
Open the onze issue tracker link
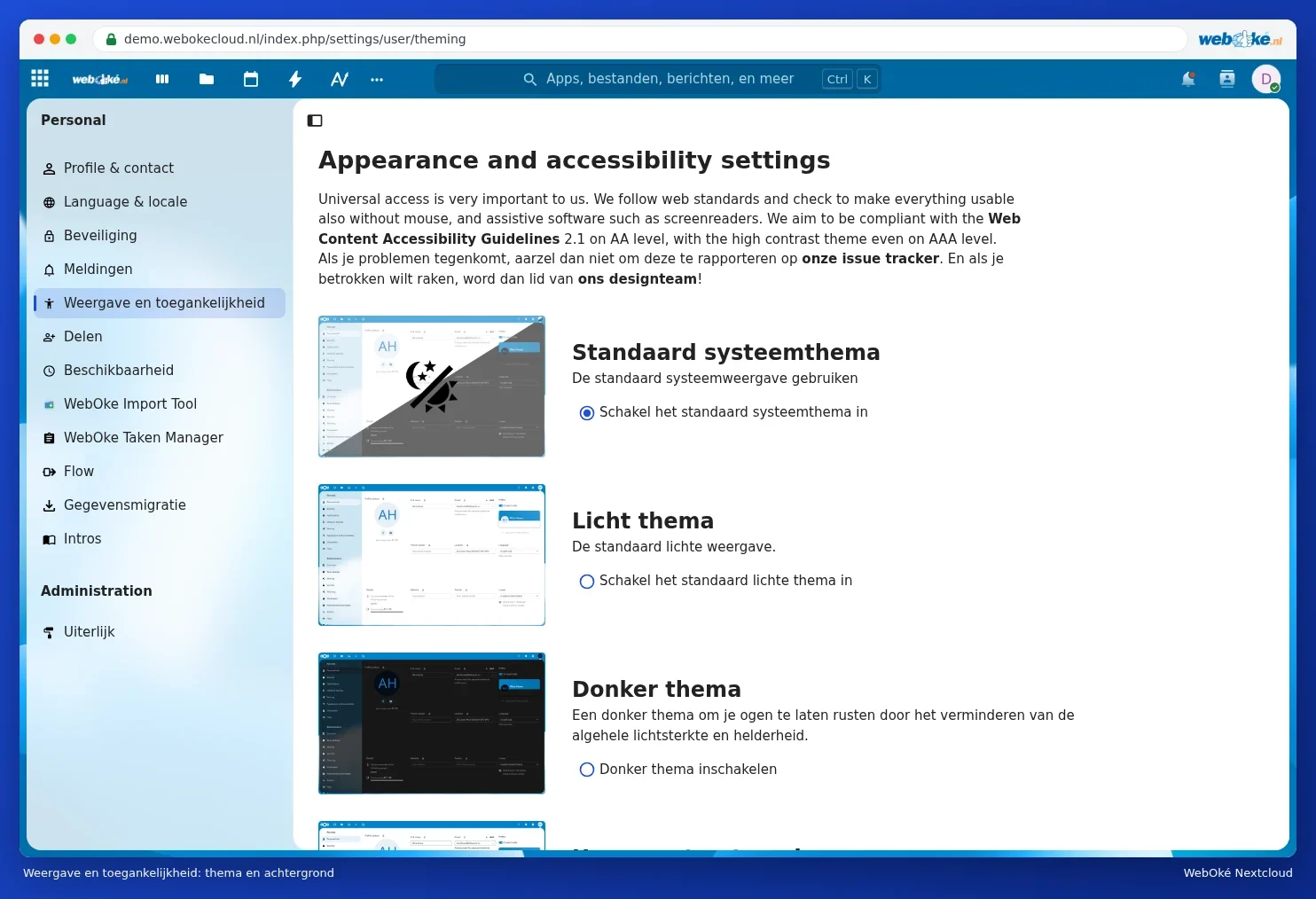pyautogui.click(x=870, y=259)
